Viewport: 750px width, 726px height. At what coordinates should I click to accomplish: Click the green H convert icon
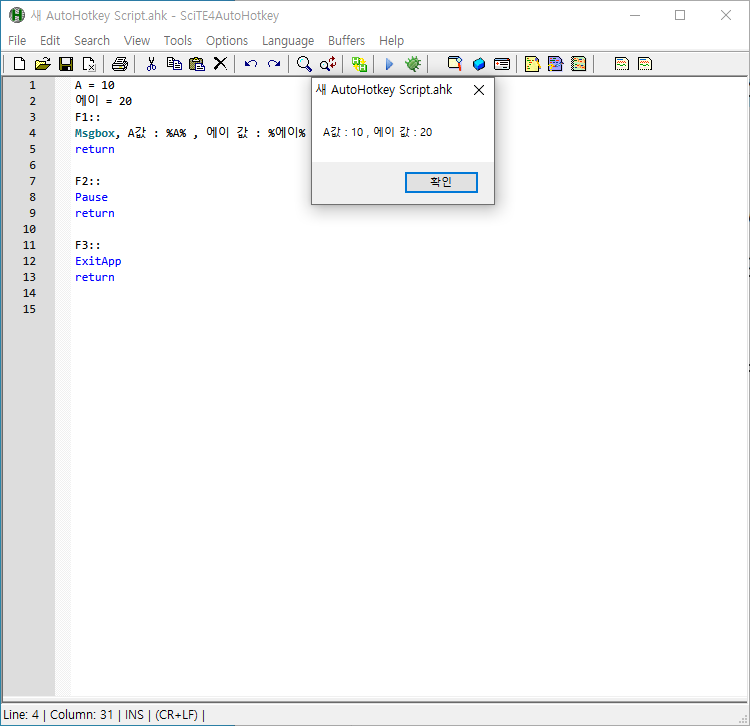tap(359, 64)
